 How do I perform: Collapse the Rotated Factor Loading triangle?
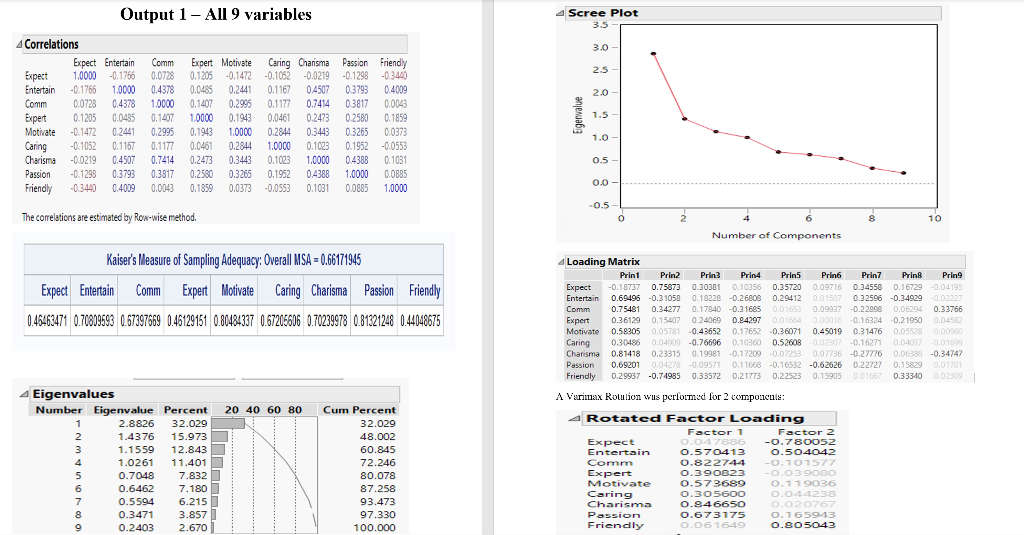pyautogui.click(x=577, y=419)
